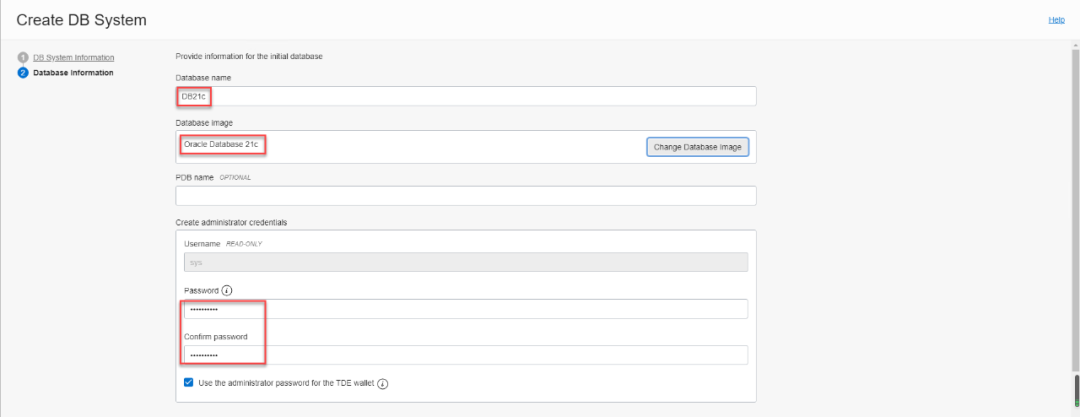The height and width of the screenshot is (417, 1080).
Task: Click the step 1 number icon
Action: pyautogui.click(x=22, y=57)
